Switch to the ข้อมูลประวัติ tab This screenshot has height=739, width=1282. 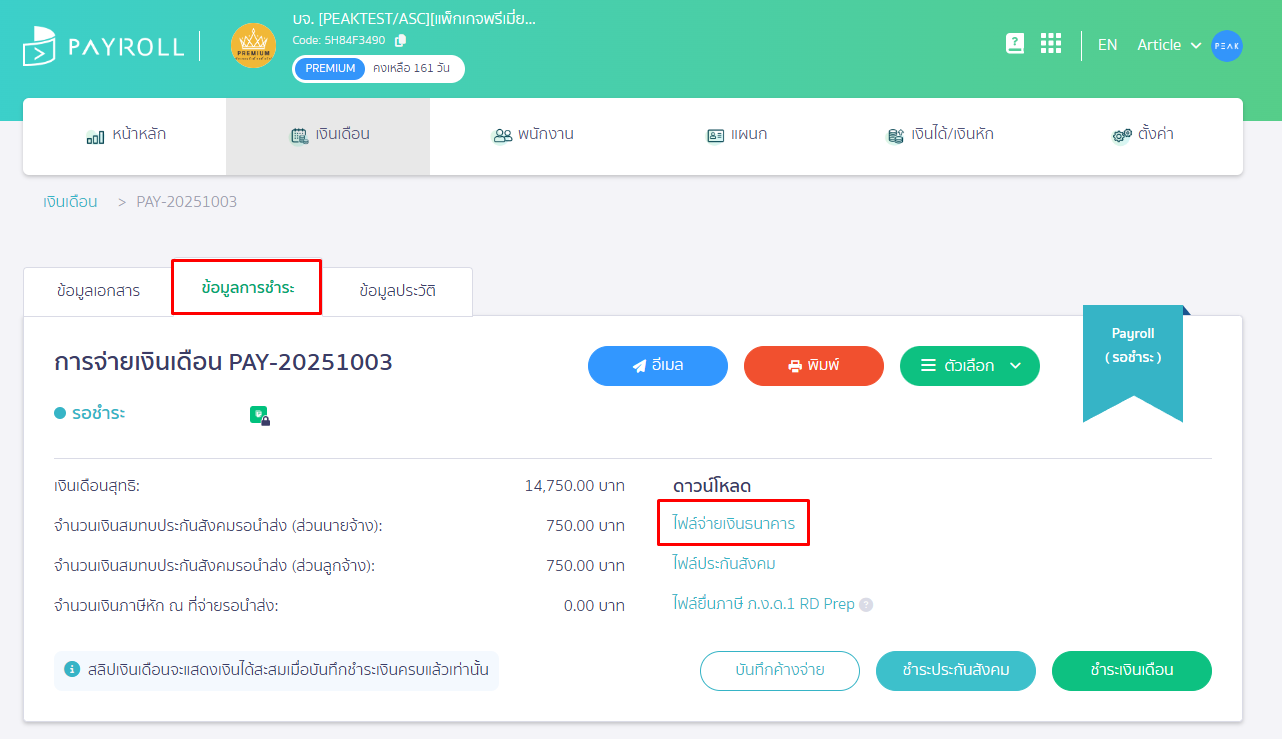[397, 291]
